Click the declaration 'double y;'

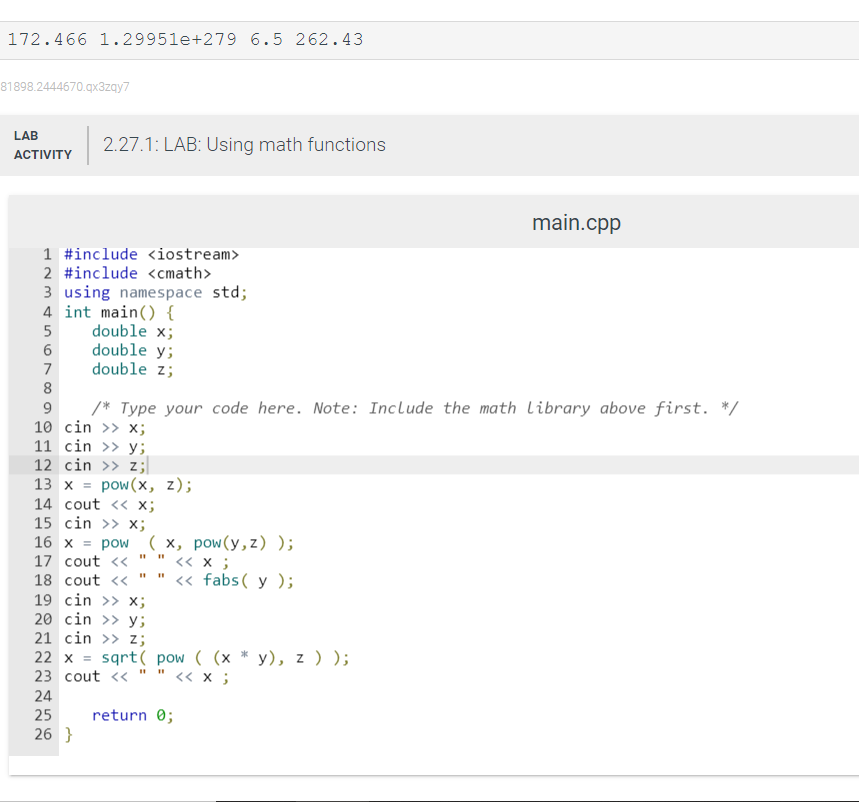coord(133,351)
